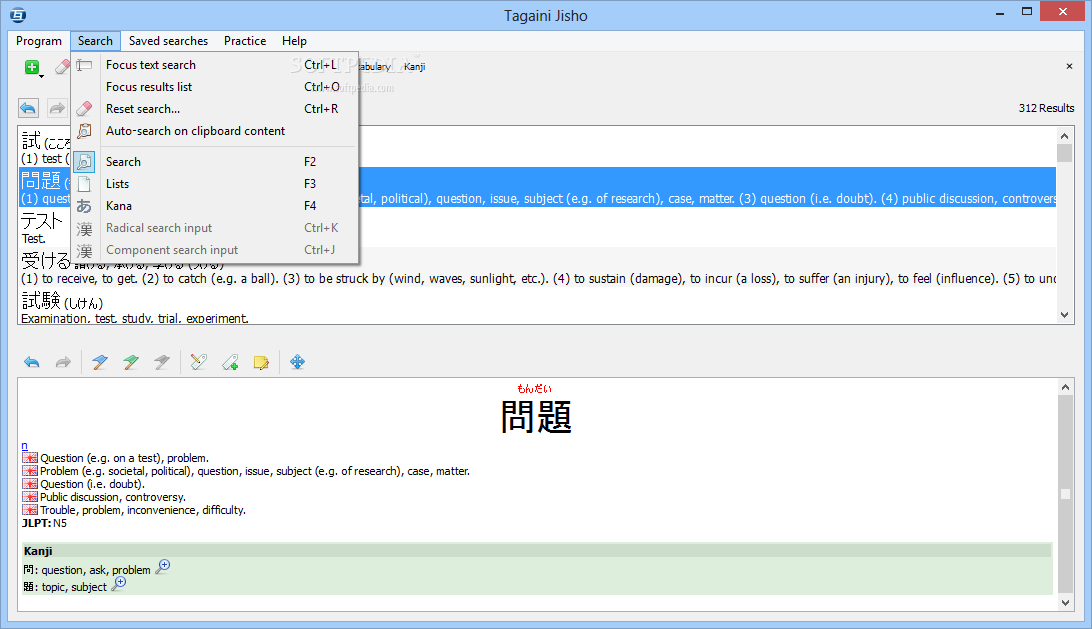1092x629 pixels.
Task: Click magnifier next to 題 topic, subject
Action: click(119, 584)
